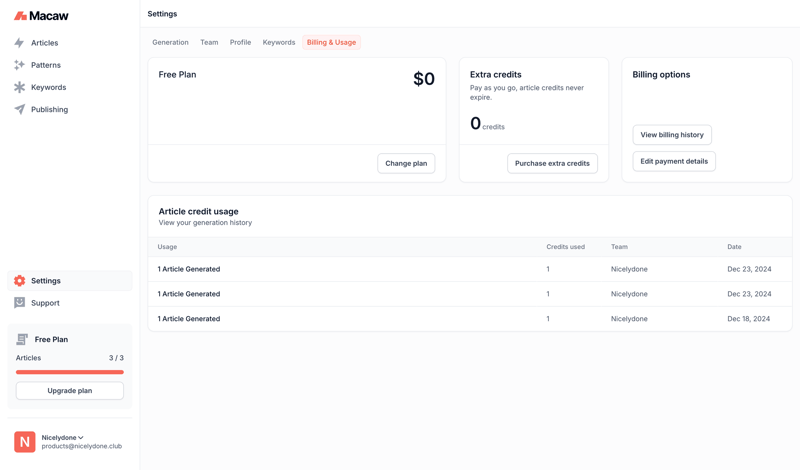Select Settings in the sidebar
The image size is (800, 470).
pos(70,281)
